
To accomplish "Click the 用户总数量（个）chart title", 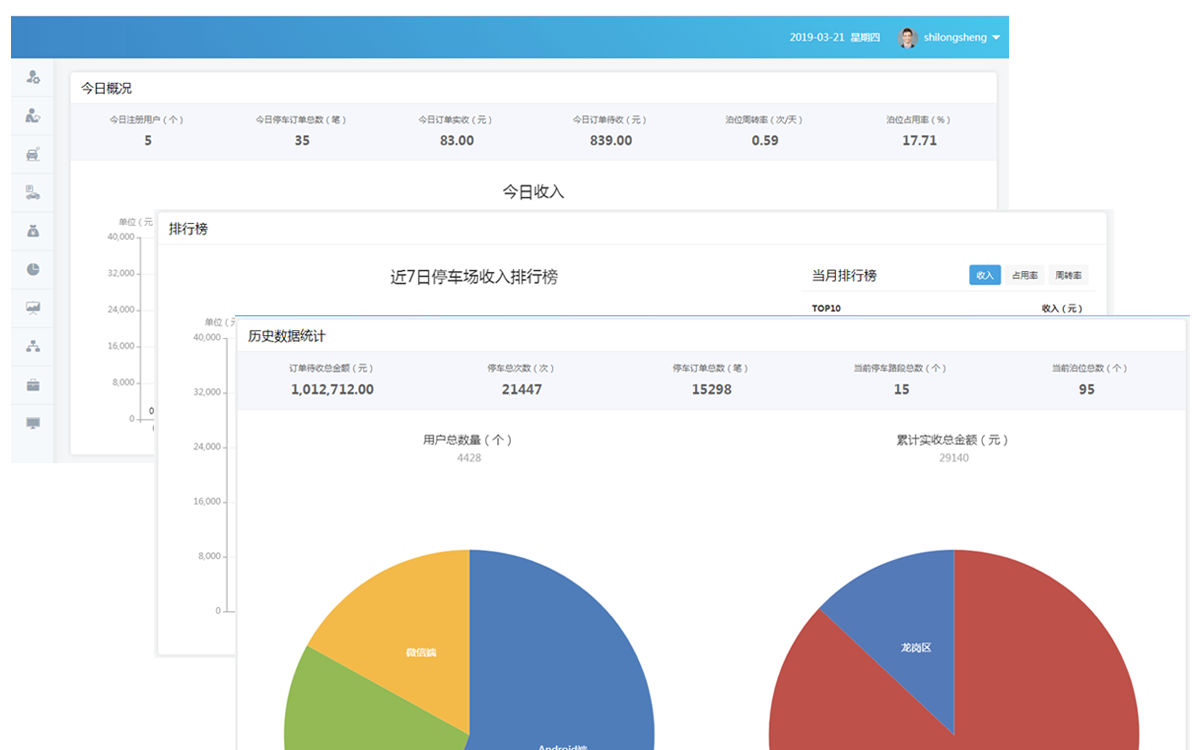I will (468, 440).
